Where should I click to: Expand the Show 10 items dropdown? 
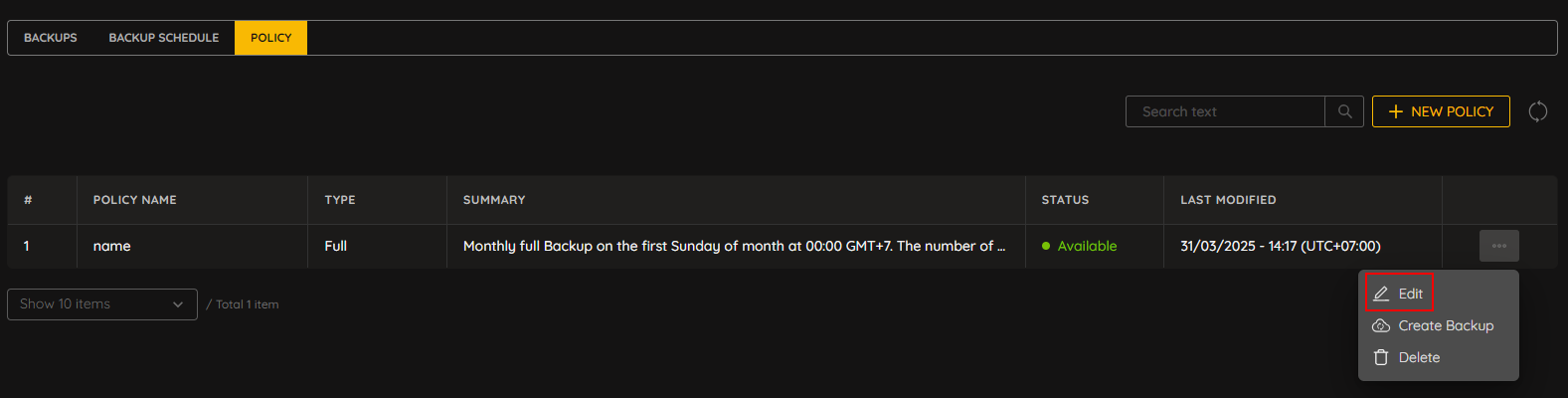(102, 304)
